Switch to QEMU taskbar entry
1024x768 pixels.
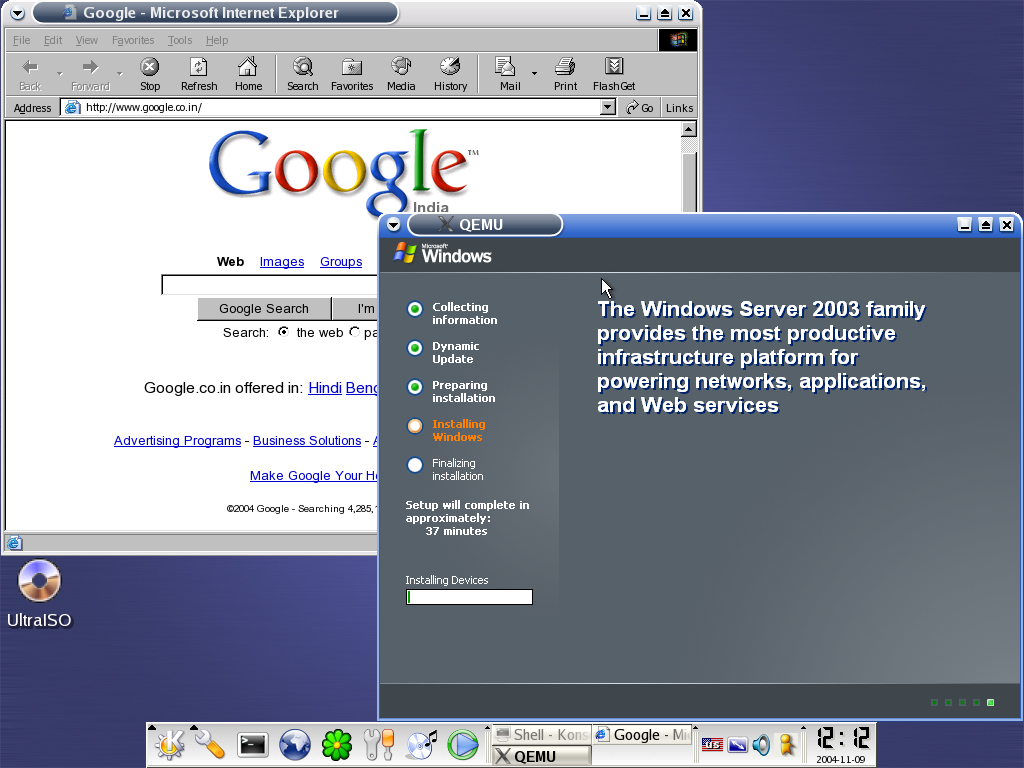pyautogui.click(x=542, y=756)
